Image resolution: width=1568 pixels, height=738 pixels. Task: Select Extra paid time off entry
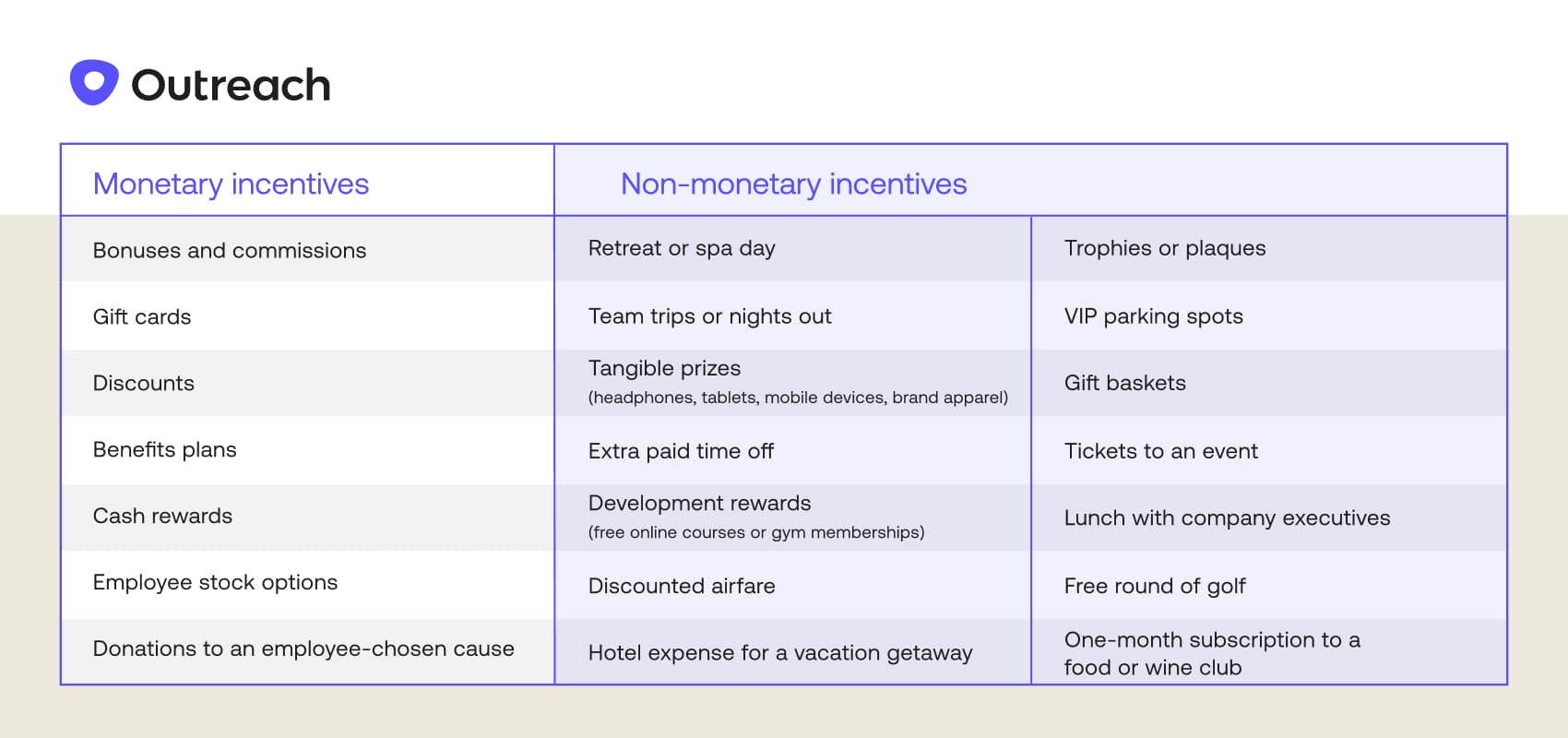pyautogui.click(x=681, y=451)
